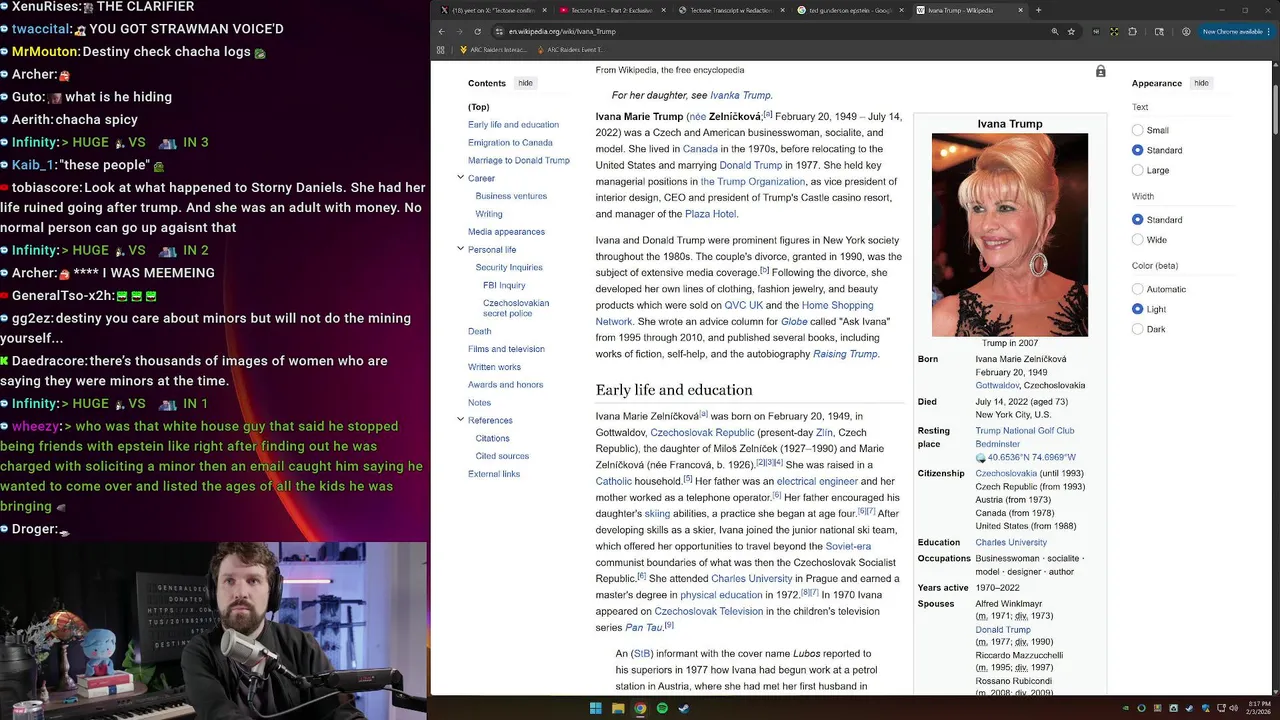Open the QVC UK link
Image resolution: width=1280 pixels, height=720 pixels.
coord(743,305)
